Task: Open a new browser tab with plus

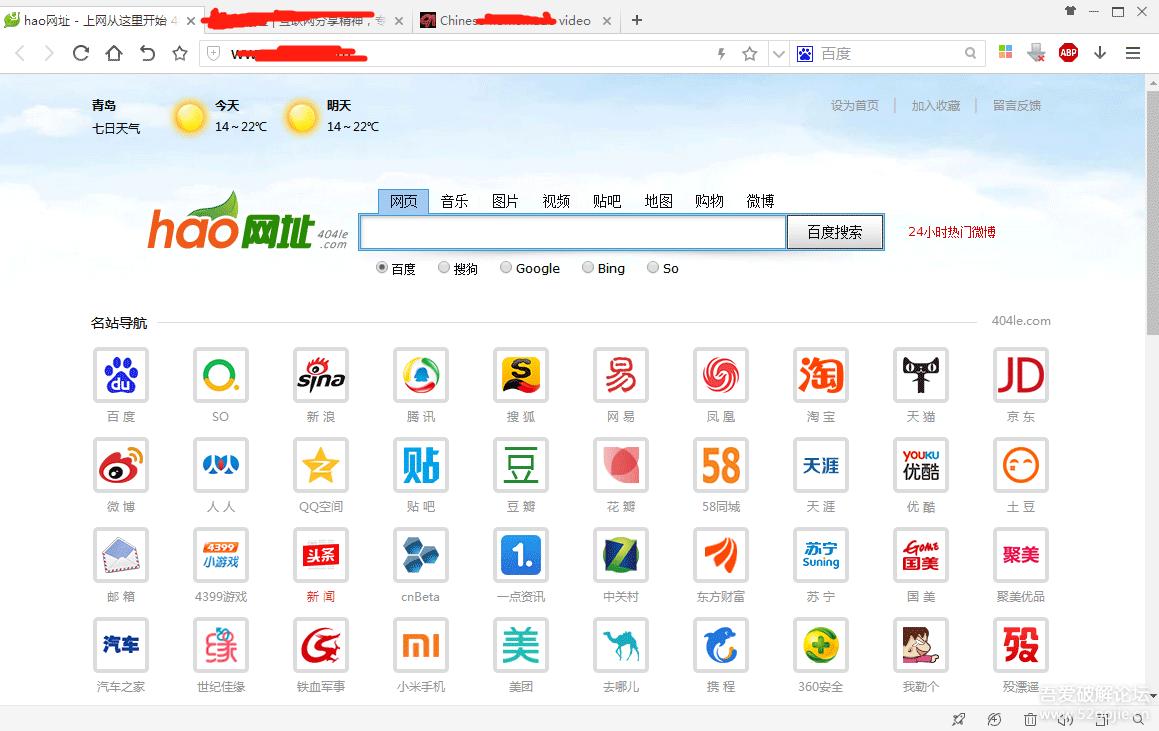Action: (x=637, y=20)
